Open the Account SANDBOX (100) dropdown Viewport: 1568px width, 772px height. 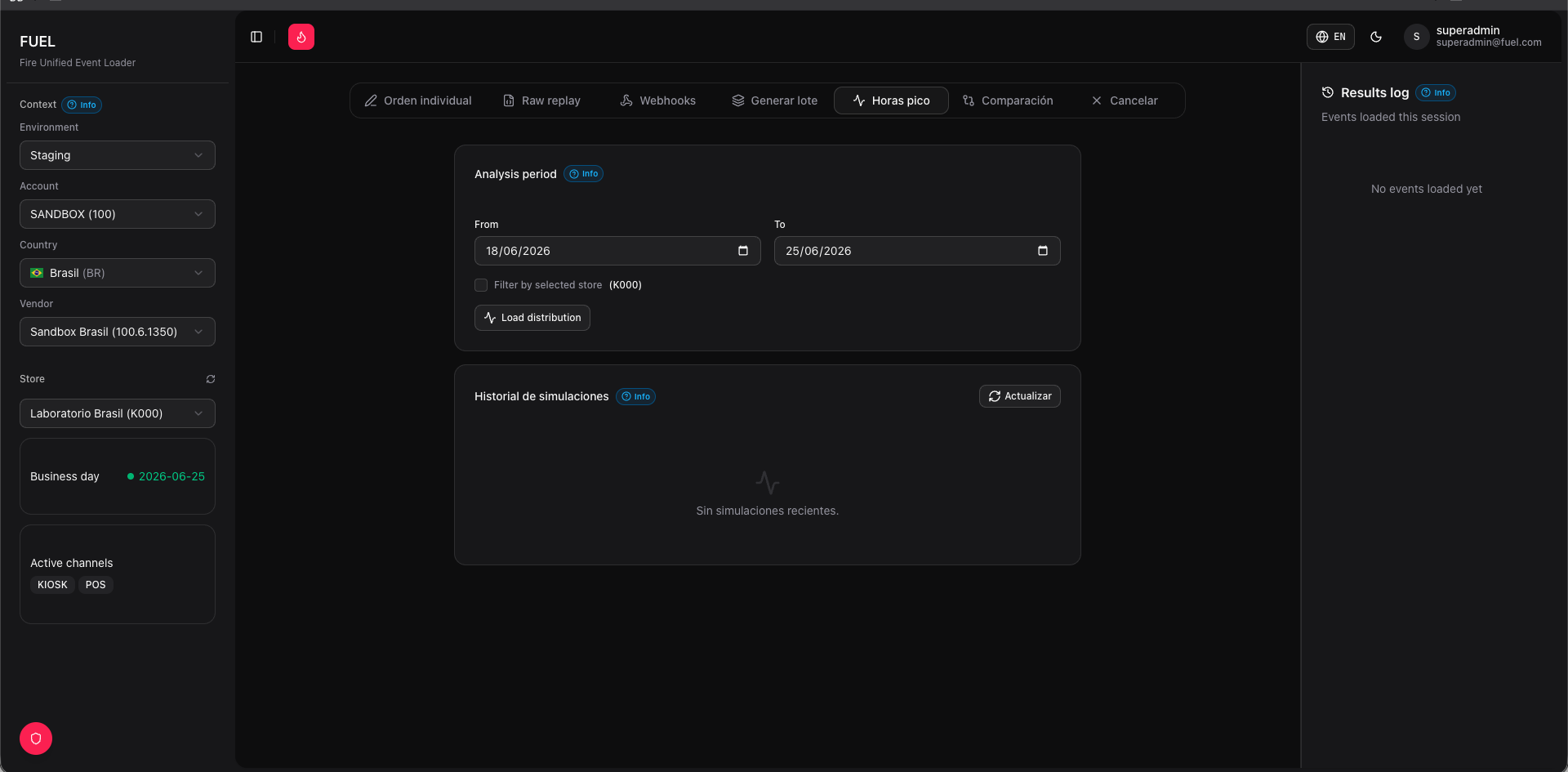118,214
